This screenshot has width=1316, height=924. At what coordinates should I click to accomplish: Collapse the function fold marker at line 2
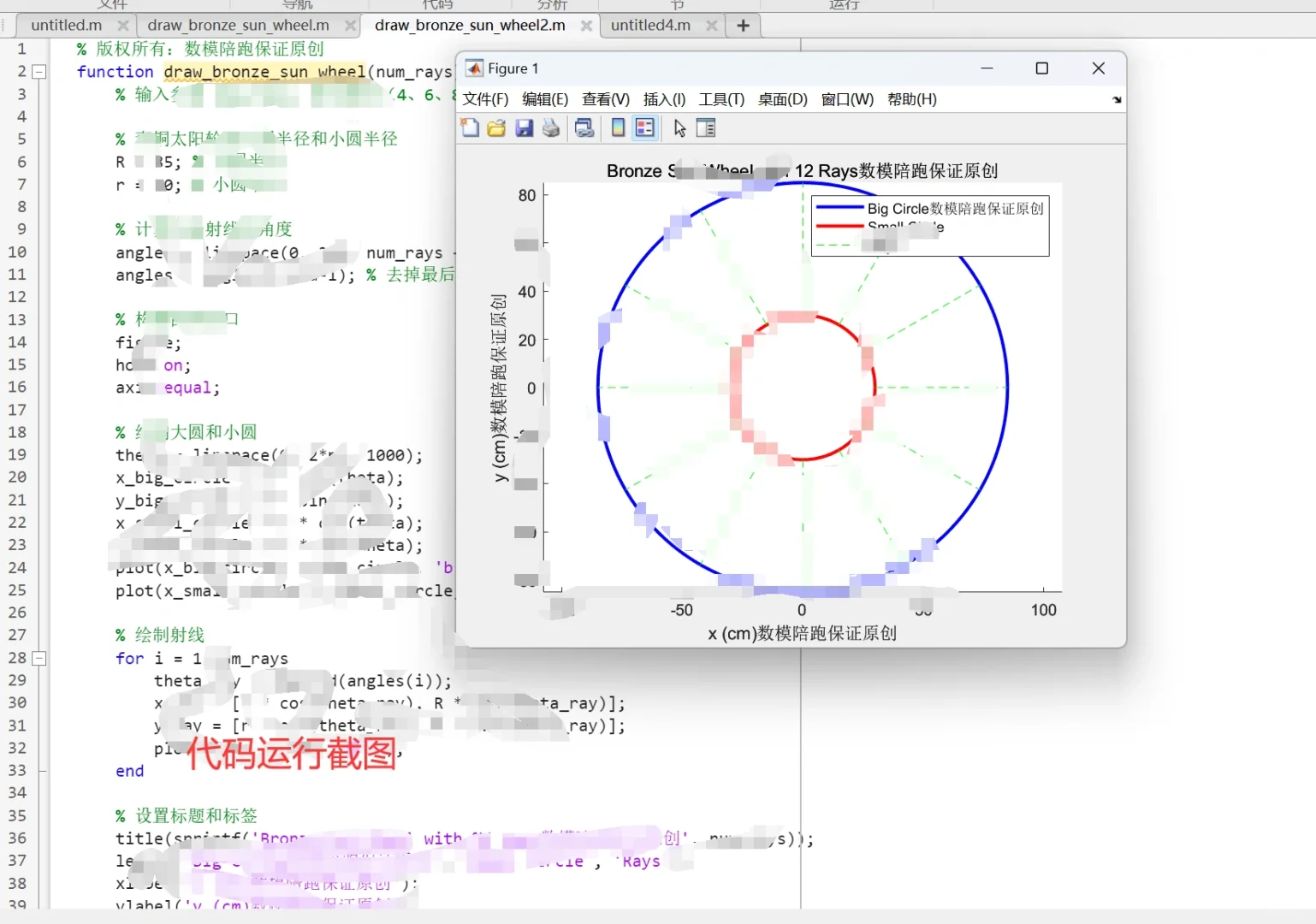click(x=38, y=71)
